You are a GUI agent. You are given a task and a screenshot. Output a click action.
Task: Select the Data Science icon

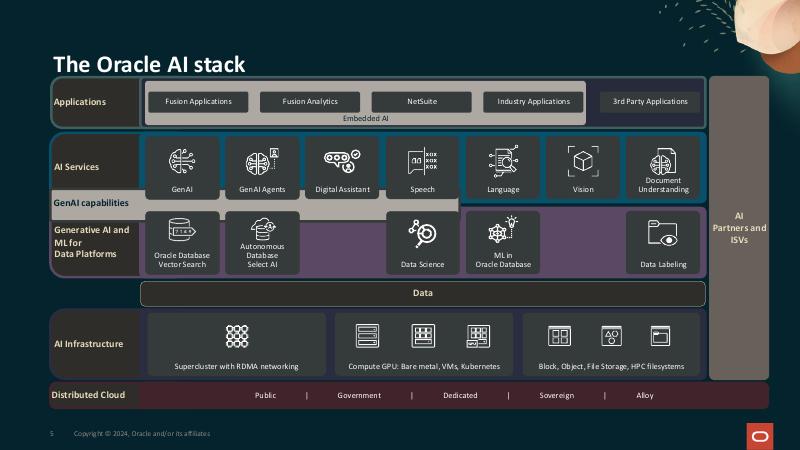(x=422, y=233)
